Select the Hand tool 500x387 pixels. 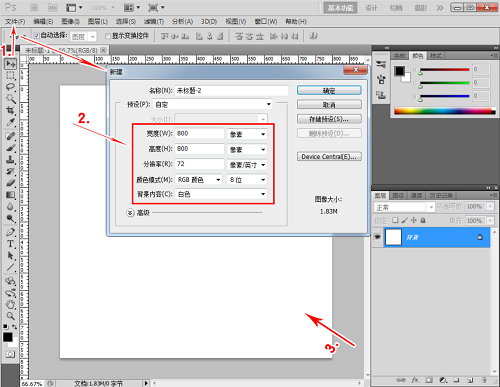tap(10, 304)
